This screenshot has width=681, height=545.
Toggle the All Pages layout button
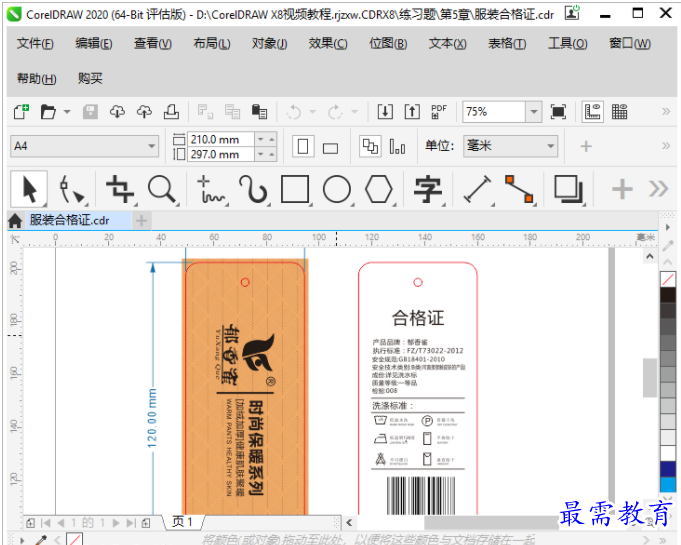pyautogui.click(x=370, y=146)
